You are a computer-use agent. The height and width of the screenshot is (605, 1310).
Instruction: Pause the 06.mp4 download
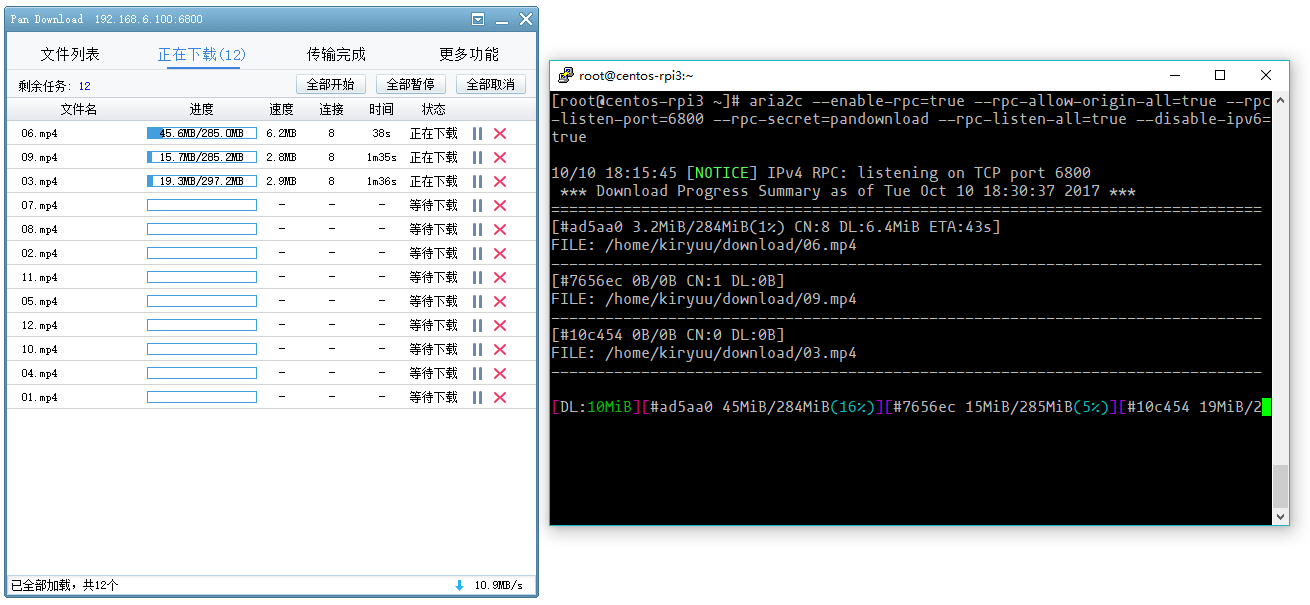(477, 133)
